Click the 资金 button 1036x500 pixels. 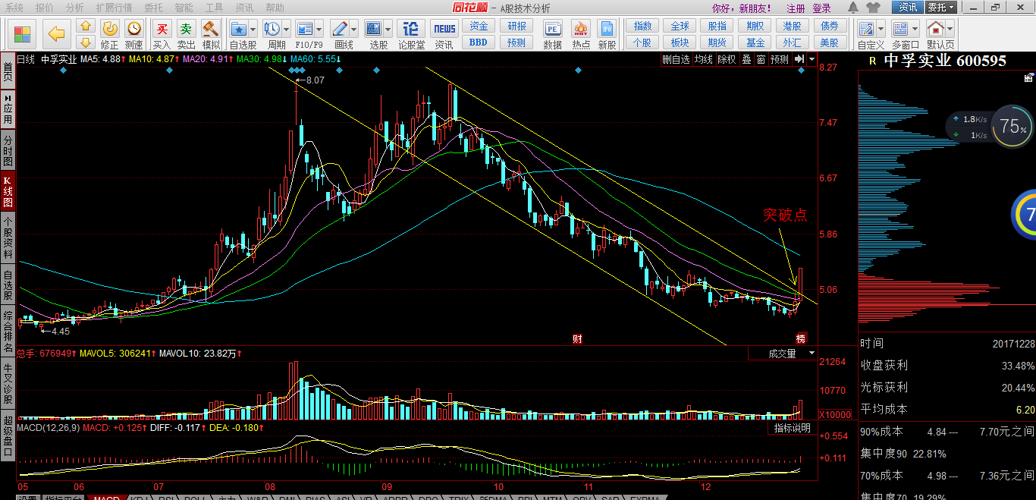click(x=478, y=26)
